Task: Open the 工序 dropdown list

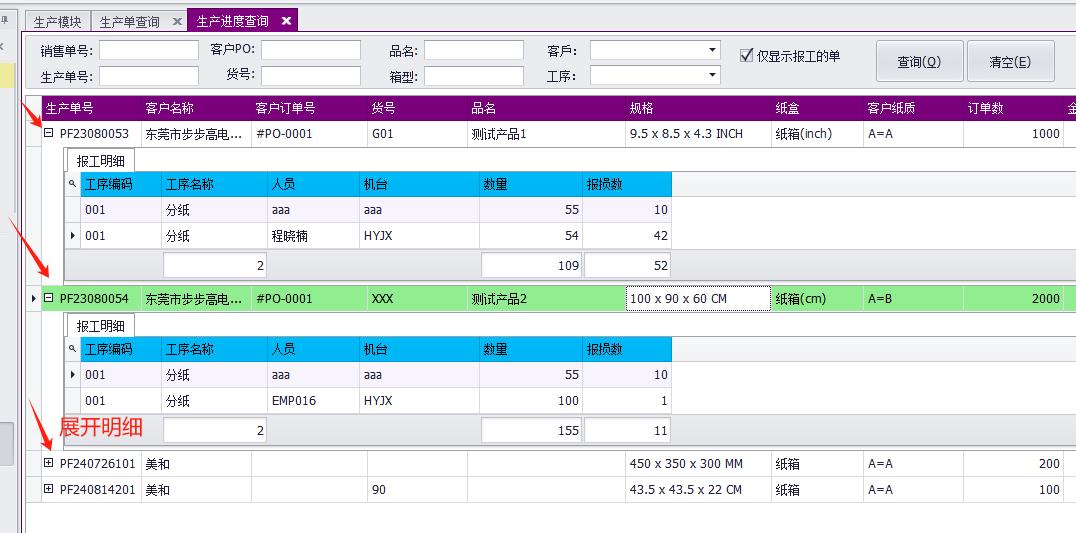Action: pyautogui.click(x=712, y=75)
